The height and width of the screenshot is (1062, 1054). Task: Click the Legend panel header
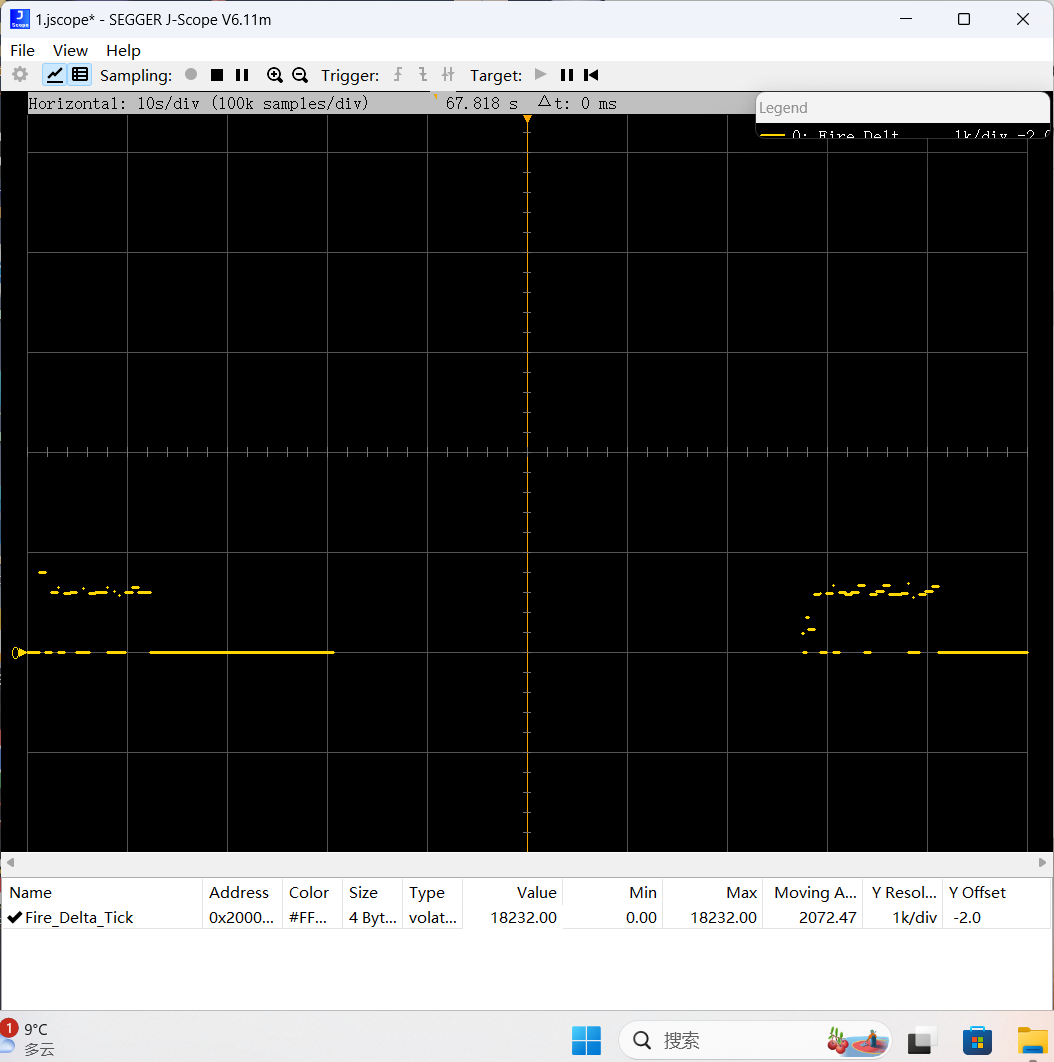pyautogui.click(x=902, y=108)
